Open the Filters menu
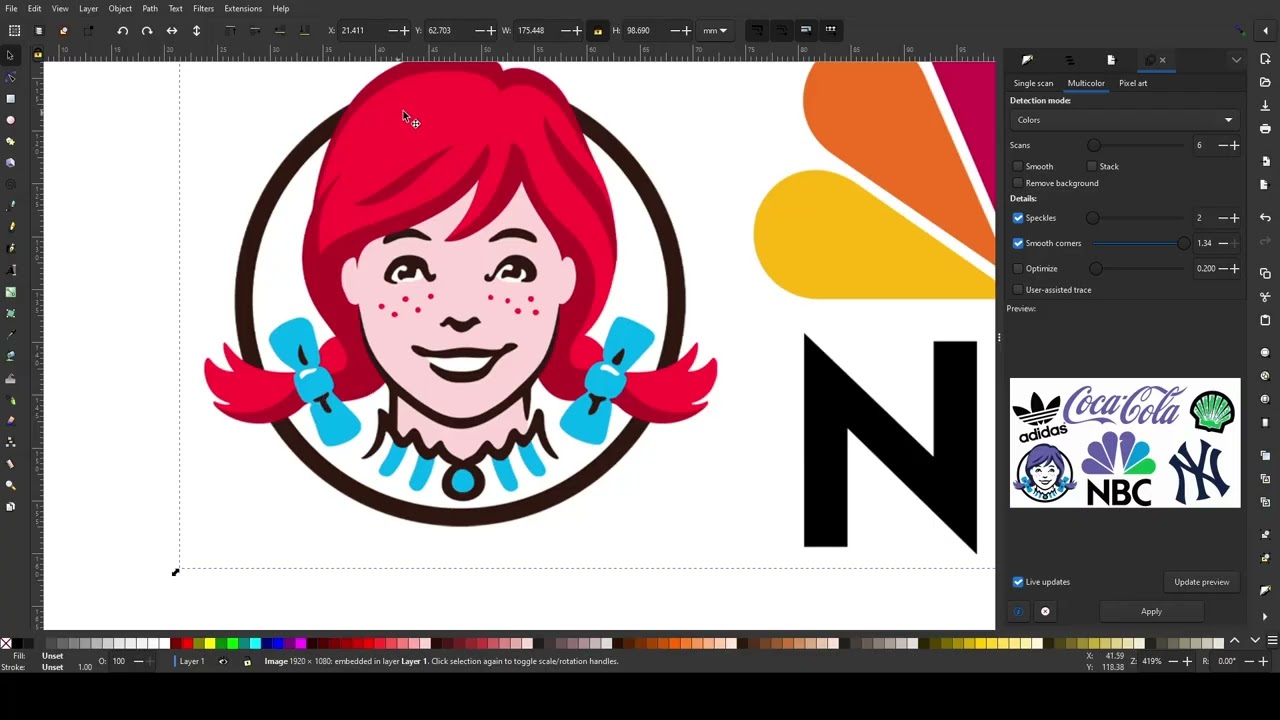 (x=203, y=9)
